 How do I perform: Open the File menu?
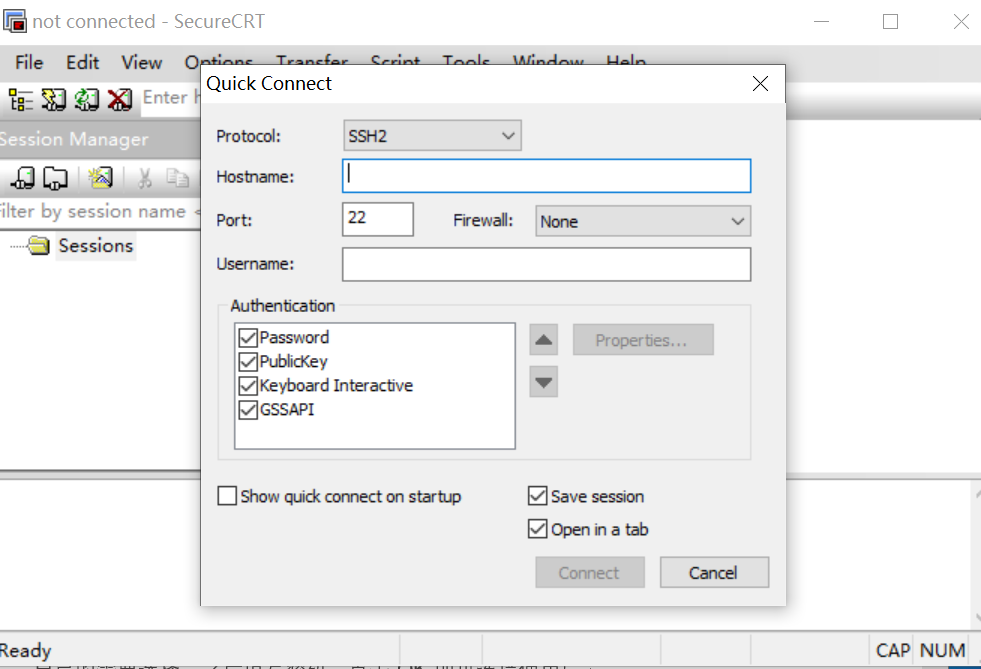pyautogui.click(x=29, y=63)
